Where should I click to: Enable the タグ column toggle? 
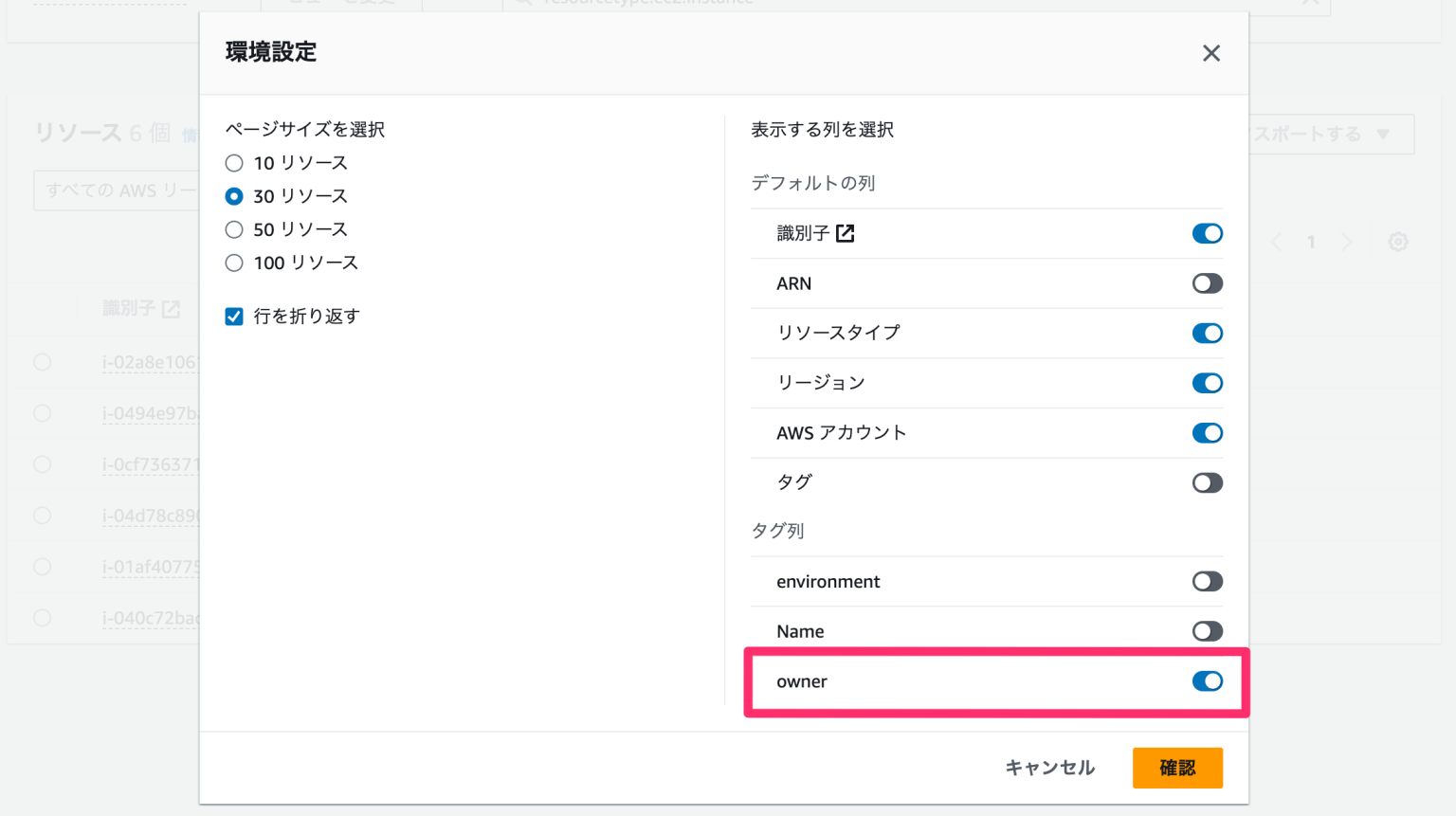1207,483
